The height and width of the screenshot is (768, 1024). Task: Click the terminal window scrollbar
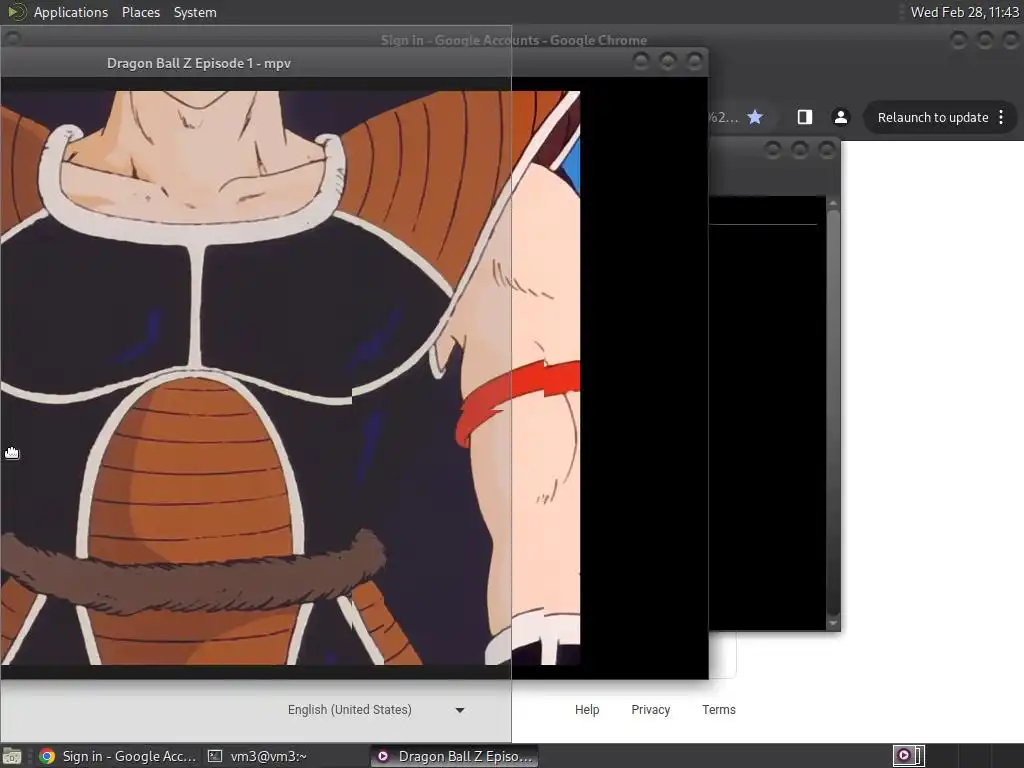(x=833, y=411)
